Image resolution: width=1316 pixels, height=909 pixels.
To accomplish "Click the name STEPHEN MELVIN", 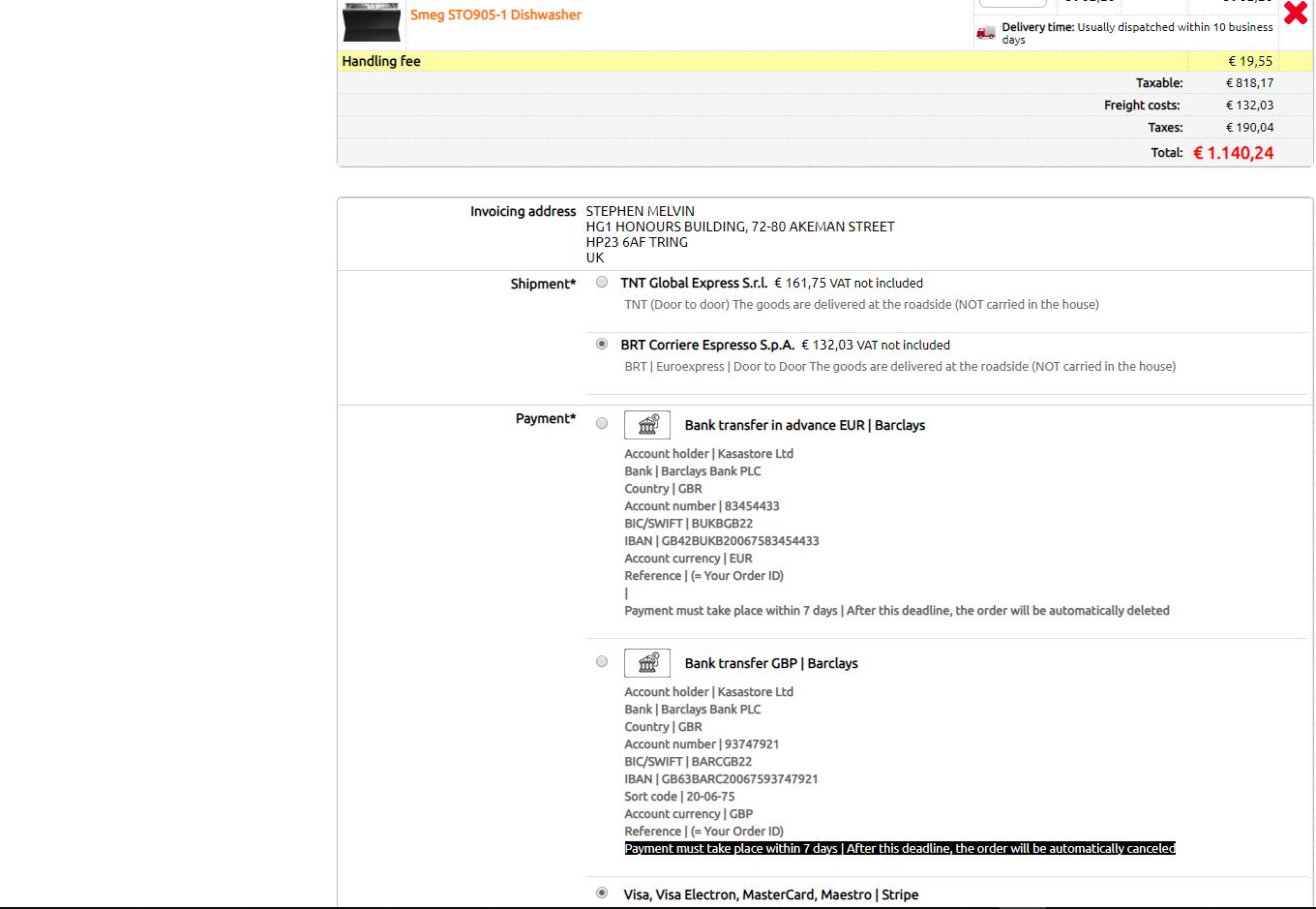I will pos(640,211).
